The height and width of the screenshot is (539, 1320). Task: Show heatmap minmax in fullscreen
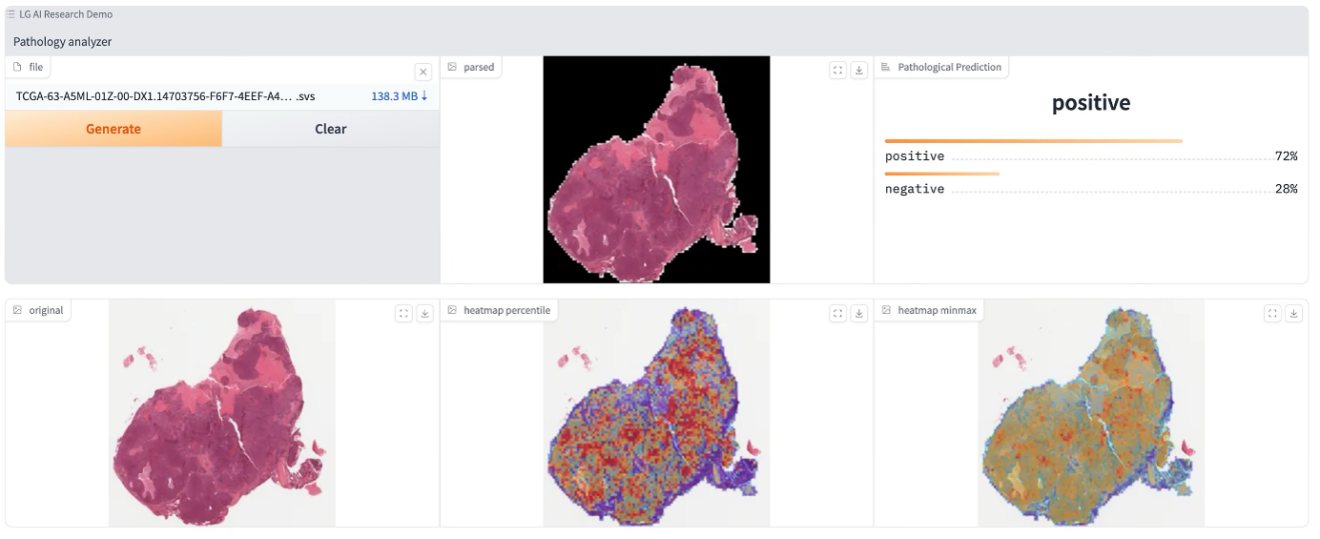[x=1273, y=313]
